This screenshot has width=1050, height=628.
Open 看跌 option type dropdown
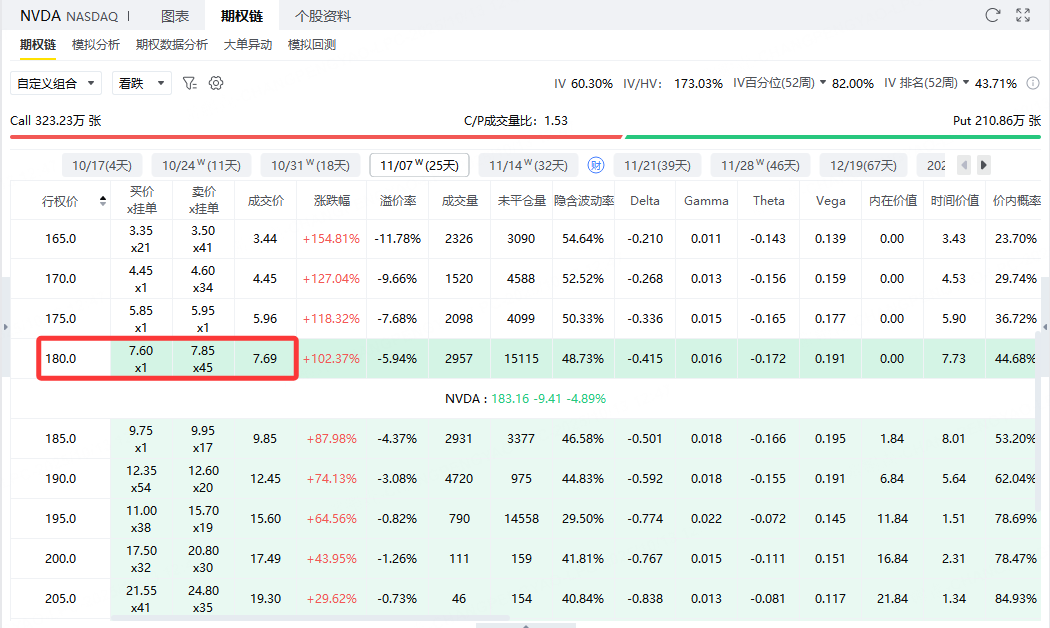(x=142, y=83)
